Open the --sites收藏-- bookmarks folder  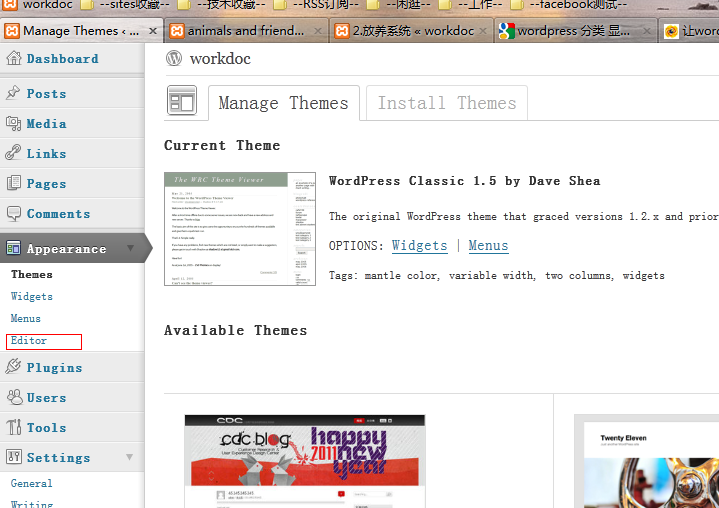[x=125, y=5]
